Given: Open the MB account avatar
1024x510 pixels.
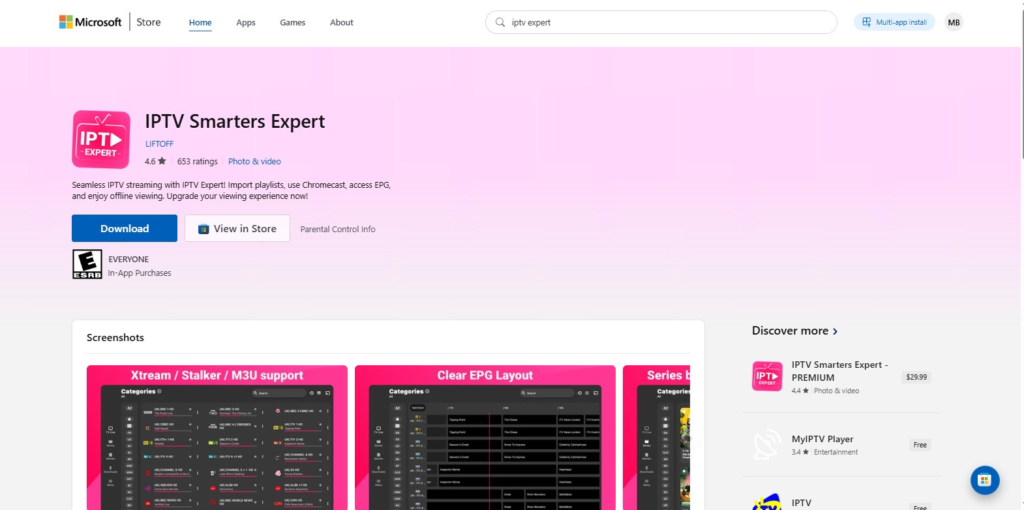Looking at the screenshot, I should click(x=953, y=22).
